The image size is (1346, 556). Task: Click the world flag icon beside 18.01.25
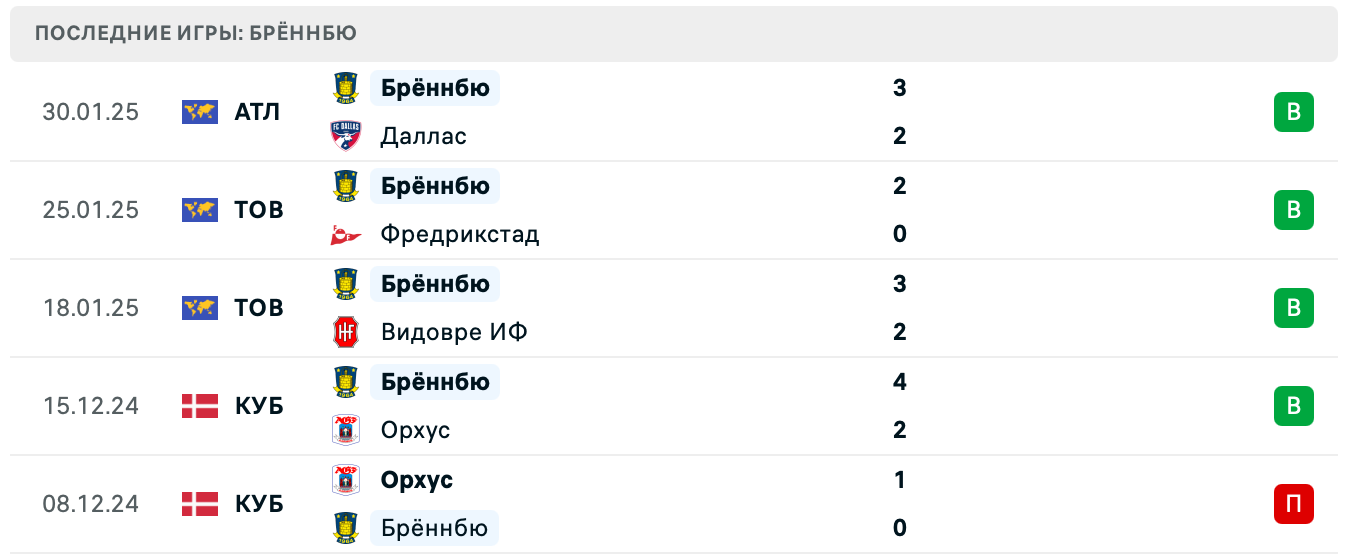coord(200,308)
